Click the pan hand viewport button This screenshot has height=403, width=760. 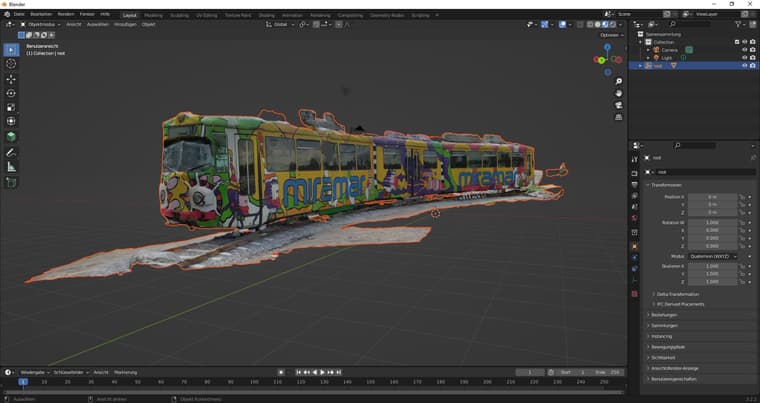(618, 93)
